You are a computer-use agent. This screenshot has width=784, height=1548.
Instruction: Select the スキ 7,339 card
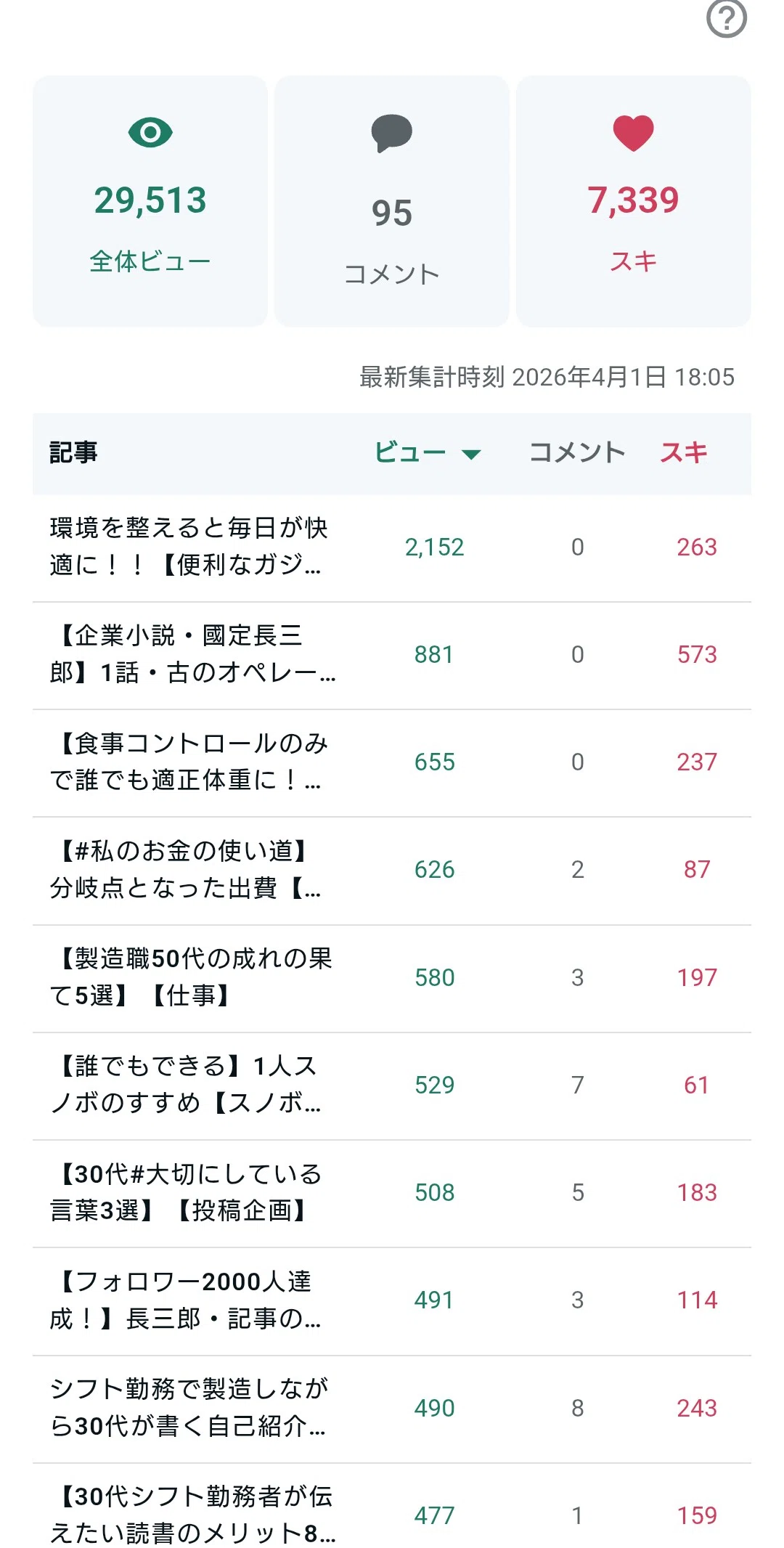[634, 201]
